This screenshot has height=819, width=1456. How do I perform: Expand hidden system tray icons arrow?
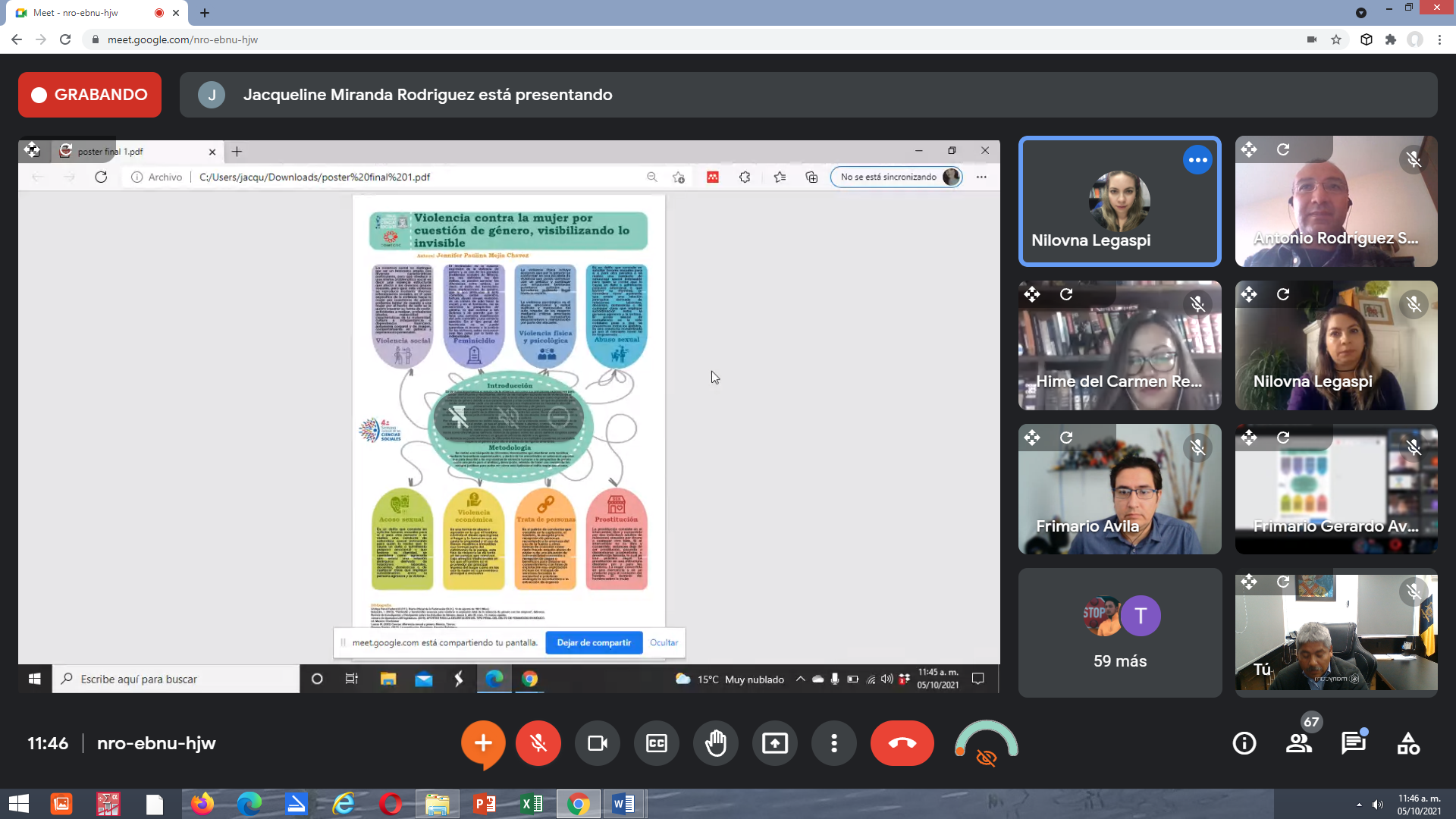(x=1359, y=805)
